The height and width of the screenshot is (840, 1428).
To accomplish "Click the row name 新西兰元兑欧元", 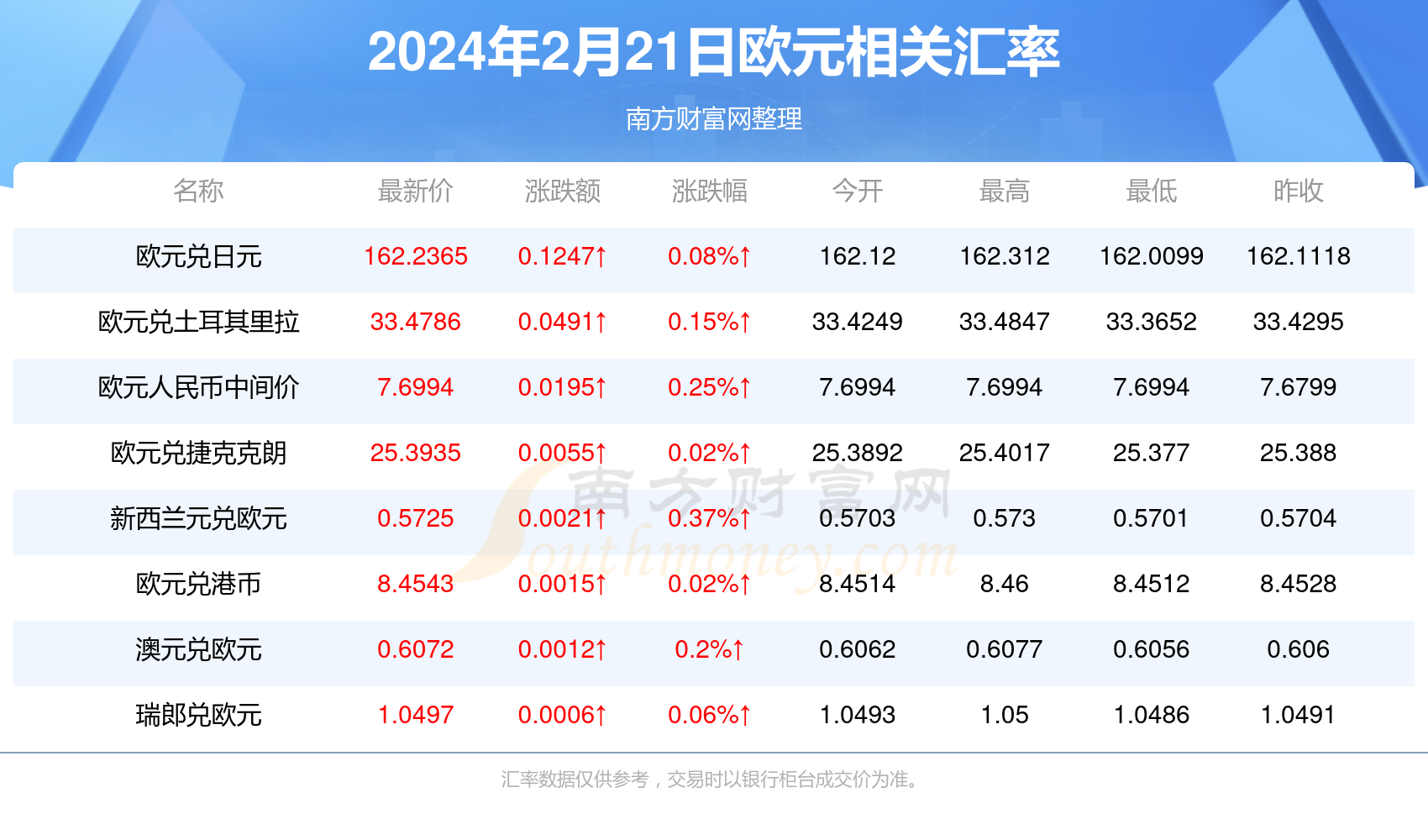I will (198, 518).
